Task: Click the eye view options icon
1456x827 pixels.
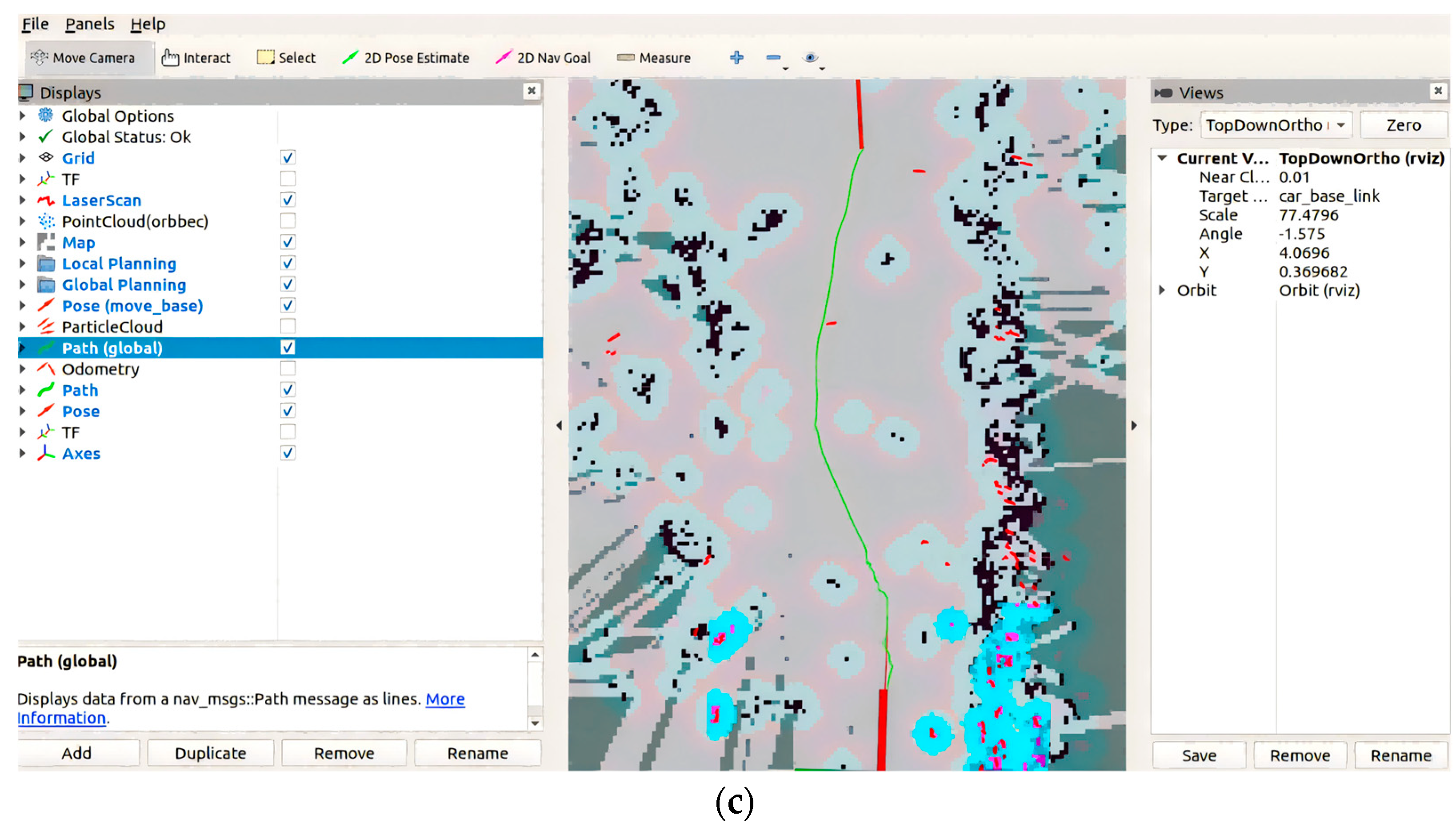Action: coord(810,57)
